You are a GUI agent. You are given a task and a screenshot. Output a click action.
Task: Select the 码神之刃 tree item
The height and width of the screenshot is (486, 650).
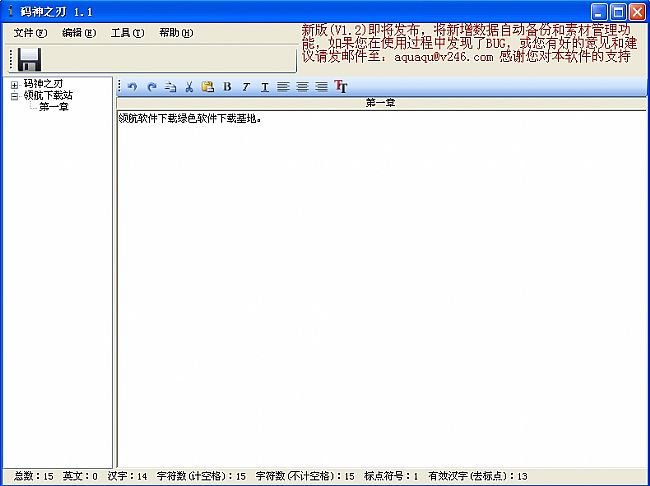tap(43, 84)
